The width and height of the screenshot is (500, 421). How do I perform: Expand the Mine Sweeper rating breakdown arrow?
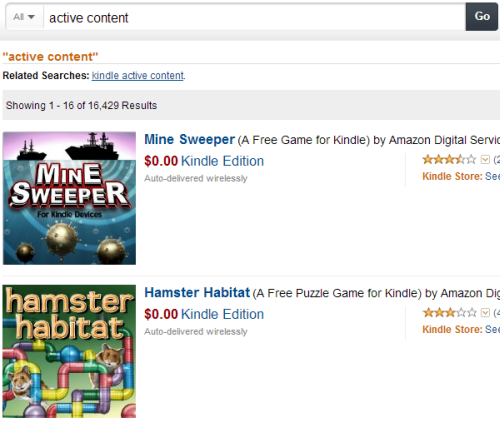click(485, 160)
